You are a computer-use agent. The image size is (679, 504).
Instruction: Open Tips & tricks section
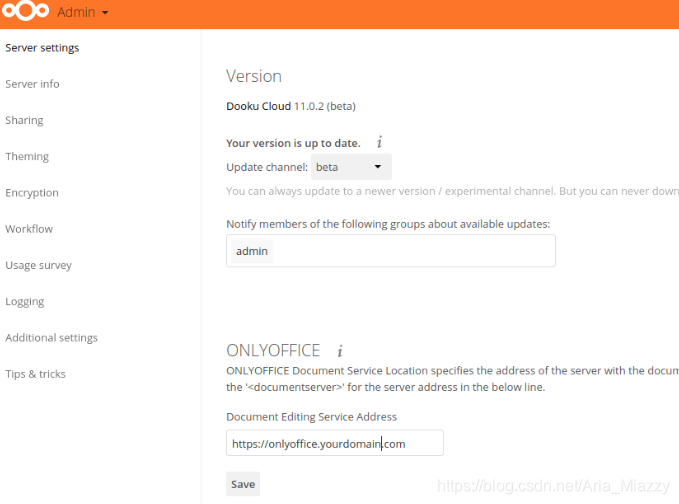[x=36, y=374]
